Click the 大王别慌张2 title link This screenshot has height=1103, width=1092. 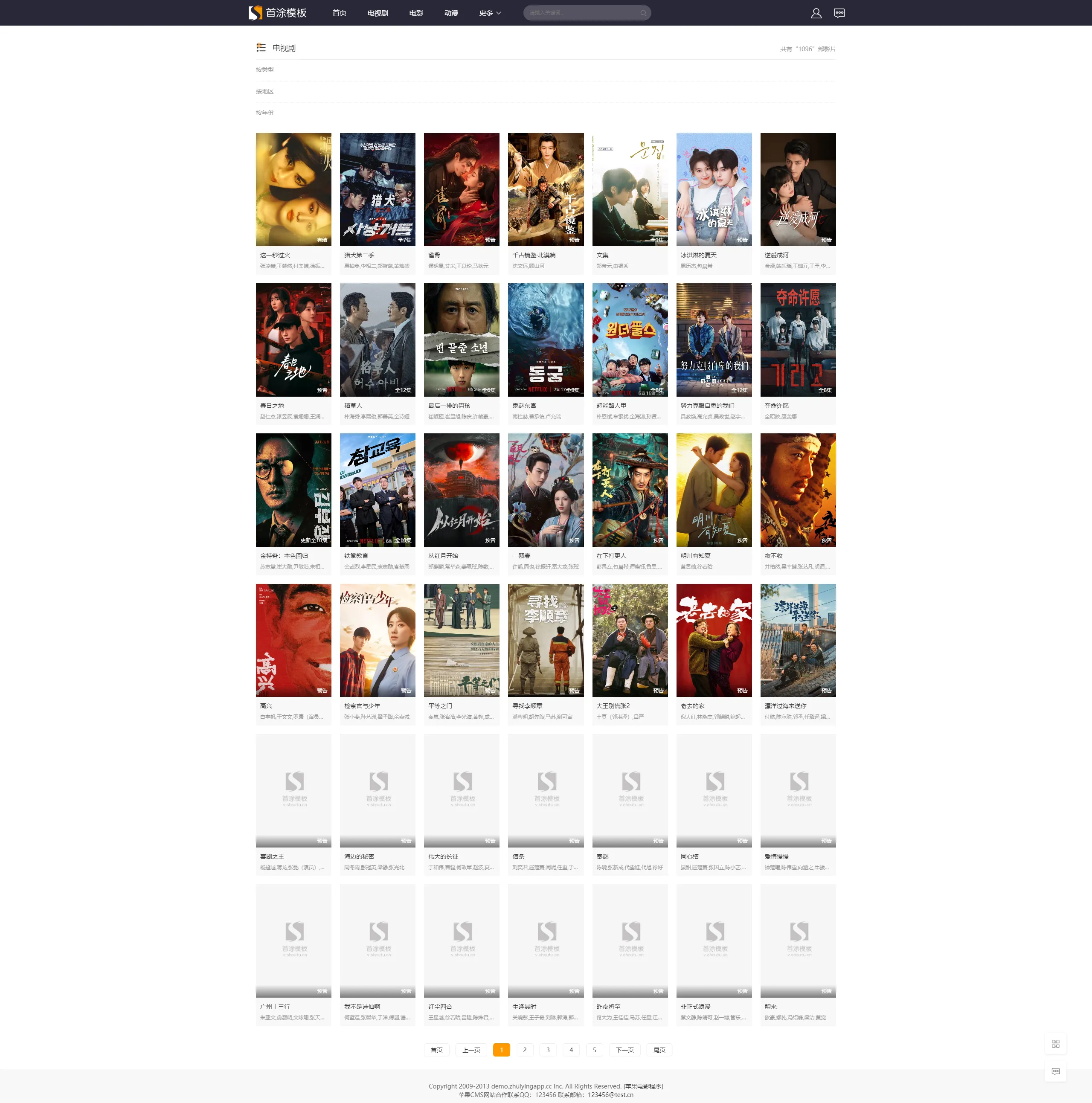pyautogui.click(x=613, y=705)
